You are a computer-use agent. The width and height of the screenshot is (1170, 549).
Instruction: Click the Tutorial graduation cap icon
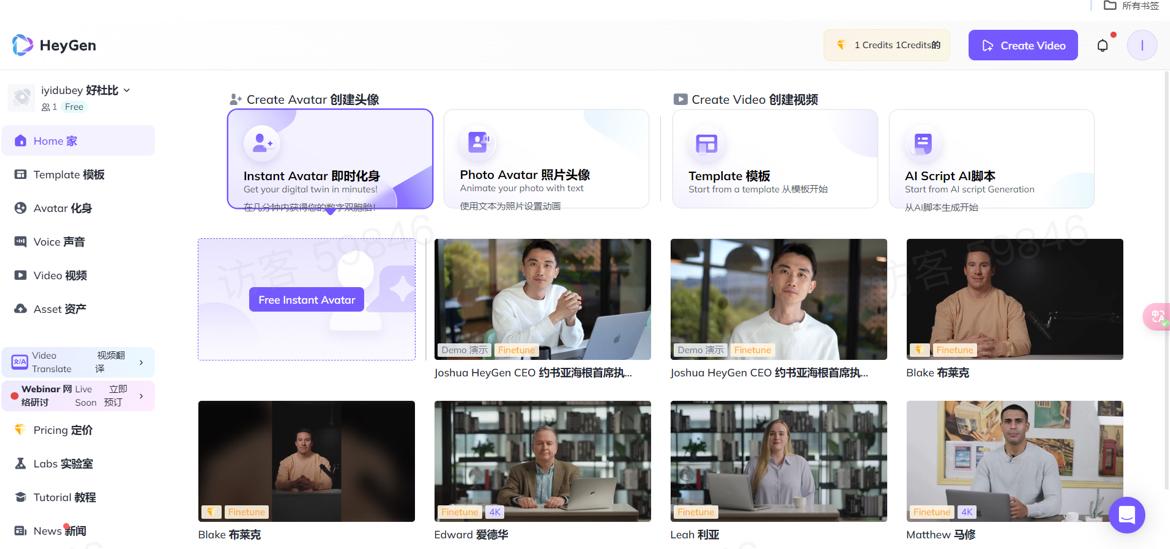tap(20, 497)
